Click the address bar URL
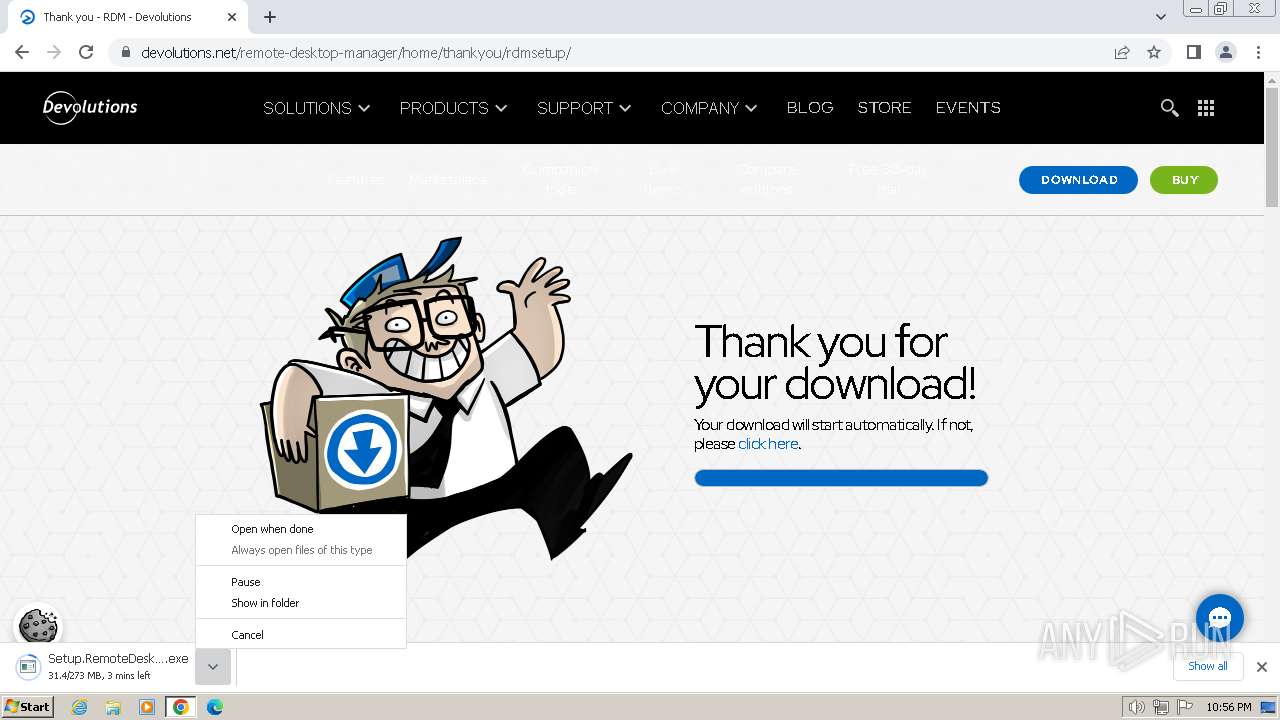Viewport: 1280px width, 720px height. click(356, 52)
